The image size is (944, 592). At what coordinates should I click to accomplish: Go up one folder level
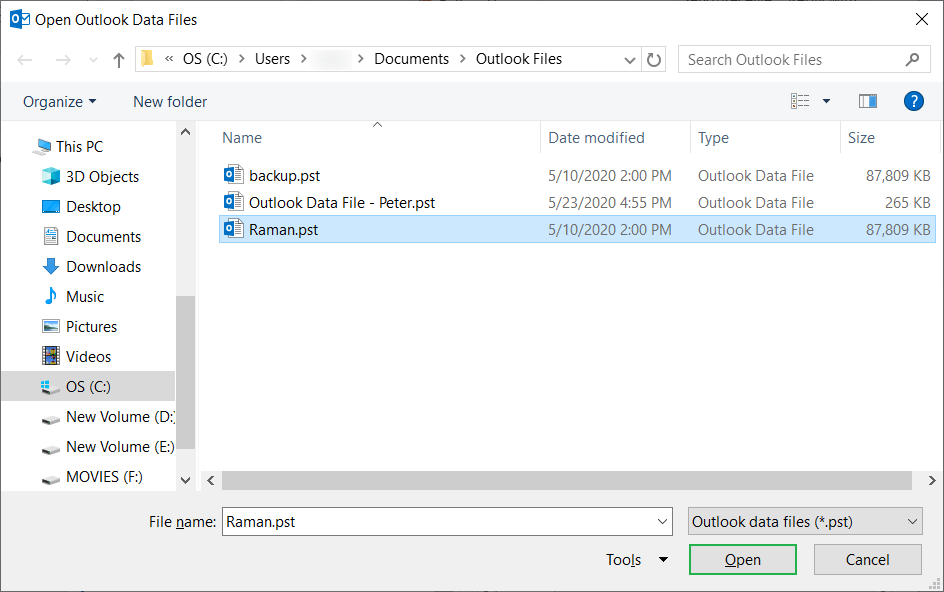[x=119, y=60]
